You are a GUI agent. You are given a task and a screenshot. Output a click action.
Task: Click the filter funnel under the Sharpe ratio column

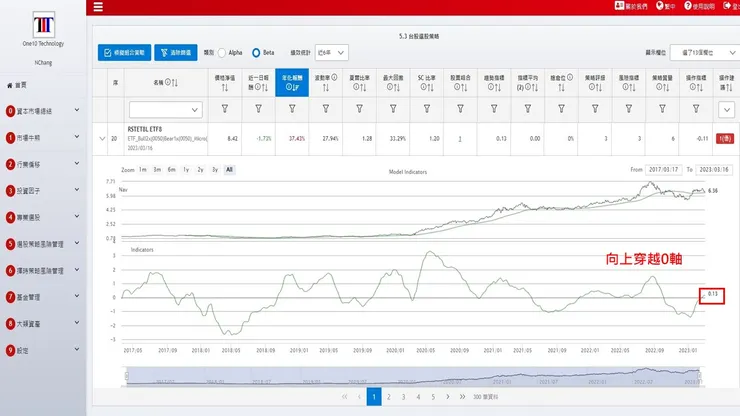pyautogui.click(x=359, y=109)
